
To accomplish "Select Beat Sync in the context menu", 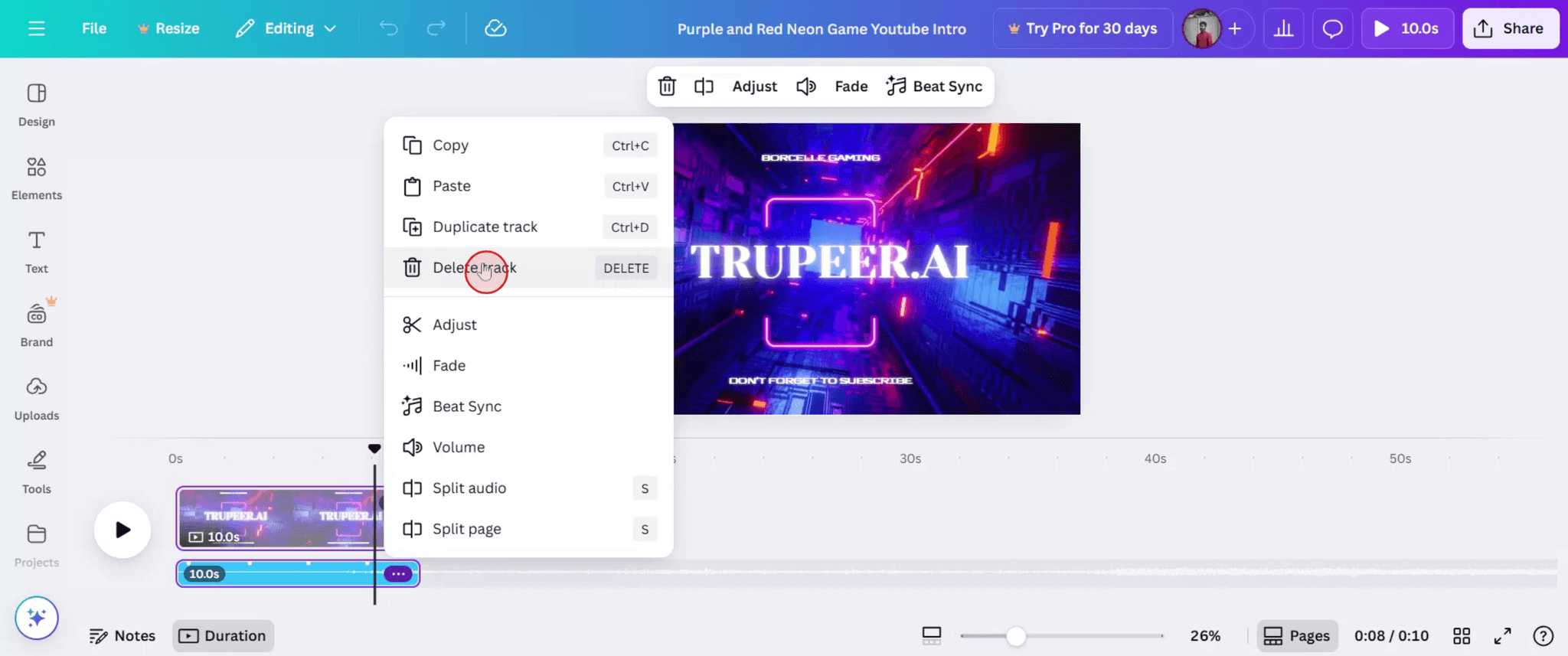I will point(528,406).
